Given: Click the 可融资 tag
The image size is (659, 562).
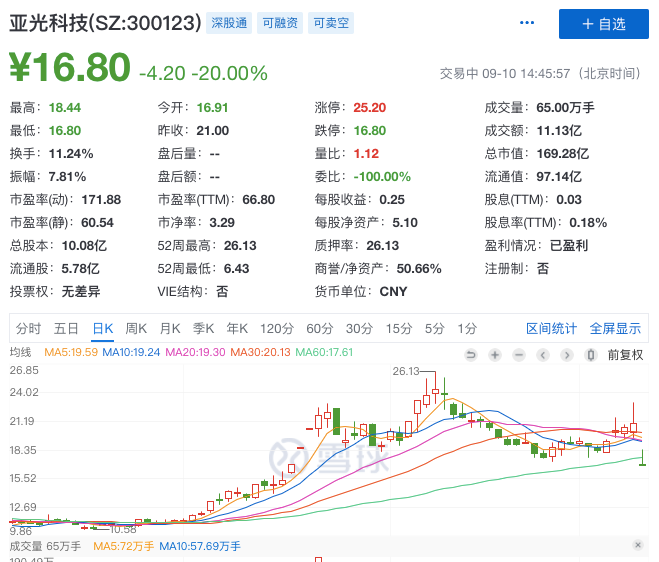Looking at the screenshot, I should pos(280,23).
